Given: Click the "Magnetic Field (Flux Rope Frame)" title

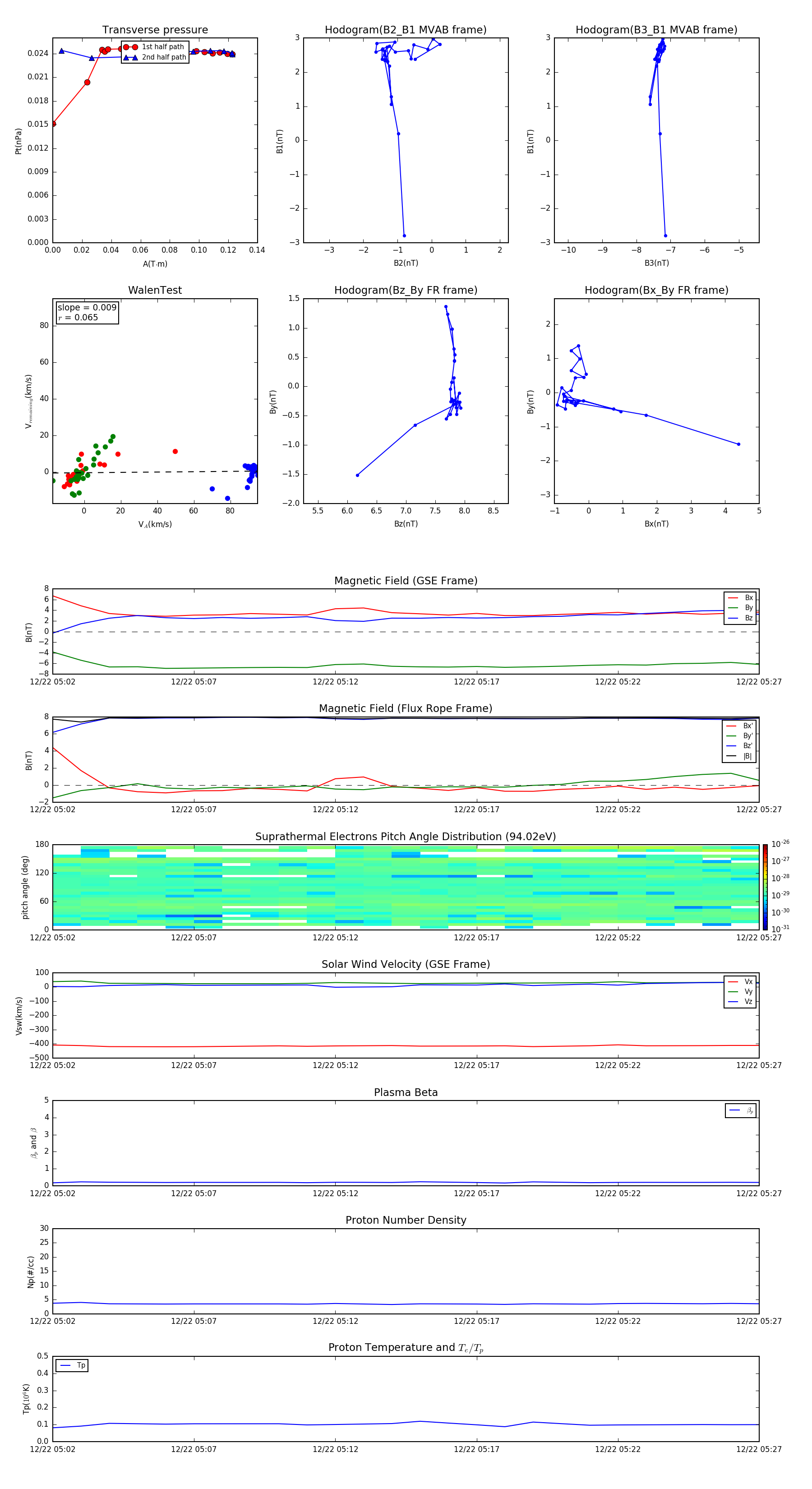Looking at the screenshot, I should click(406, 709).
